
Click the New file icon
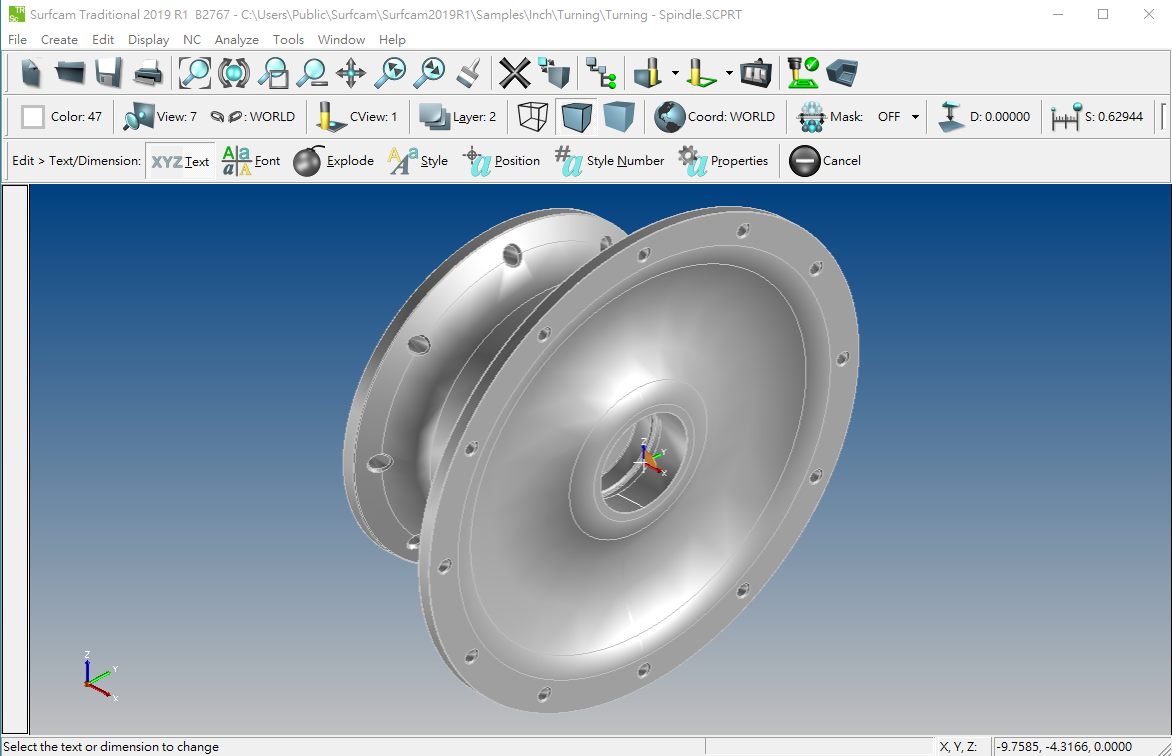[31, 73]
